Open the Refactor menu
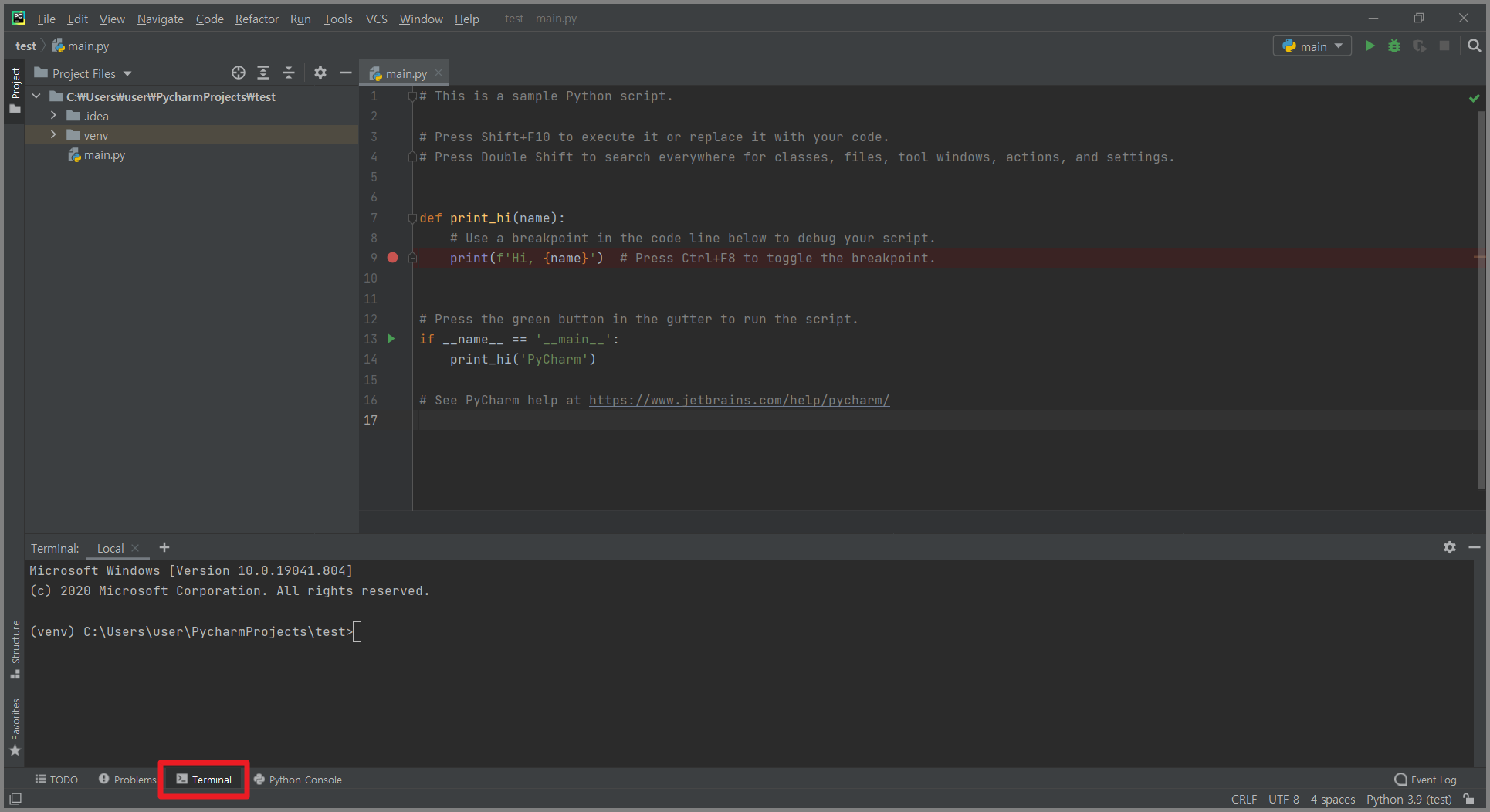This screenshot has height=812, width=1490. click(257, 19)
